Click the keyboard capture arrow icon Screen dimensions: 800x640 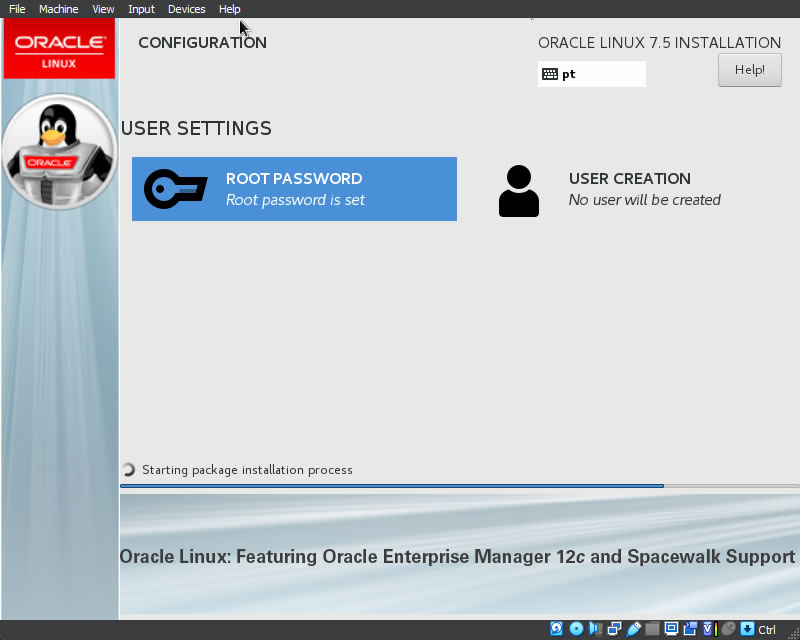click(747, 629)
